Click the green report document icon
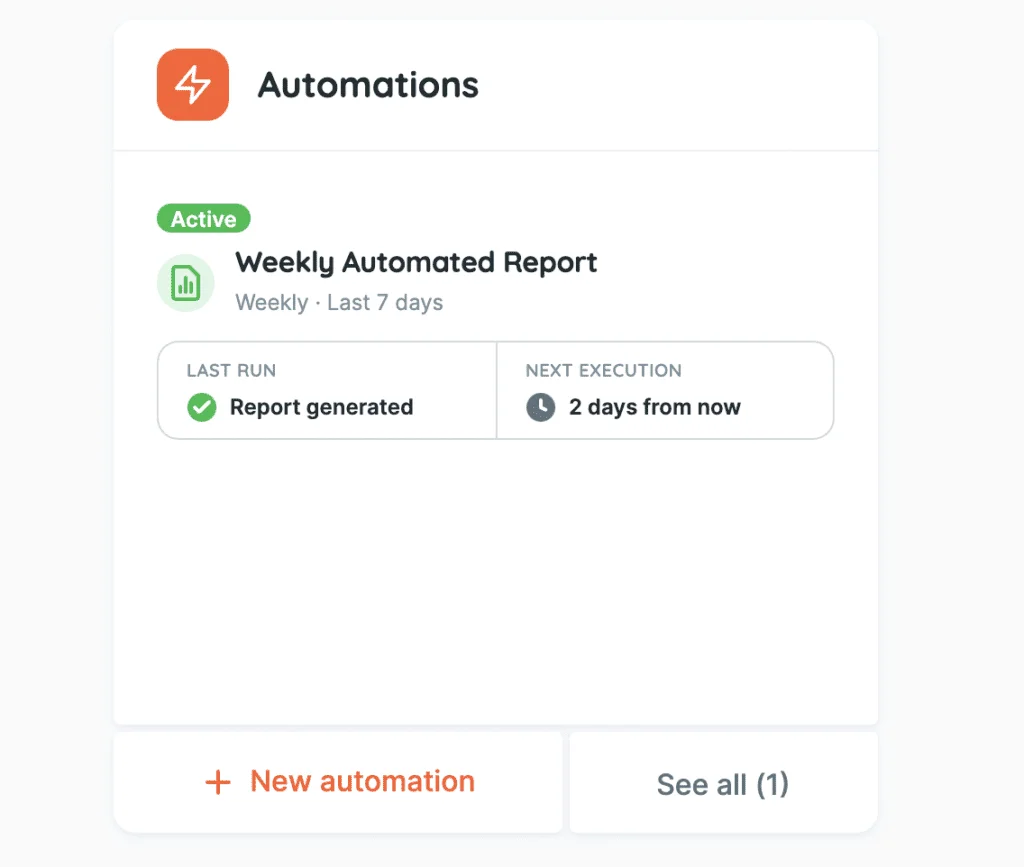Image resolution: width=1024 pixels, height=867 pixels. tap(185, 283)
